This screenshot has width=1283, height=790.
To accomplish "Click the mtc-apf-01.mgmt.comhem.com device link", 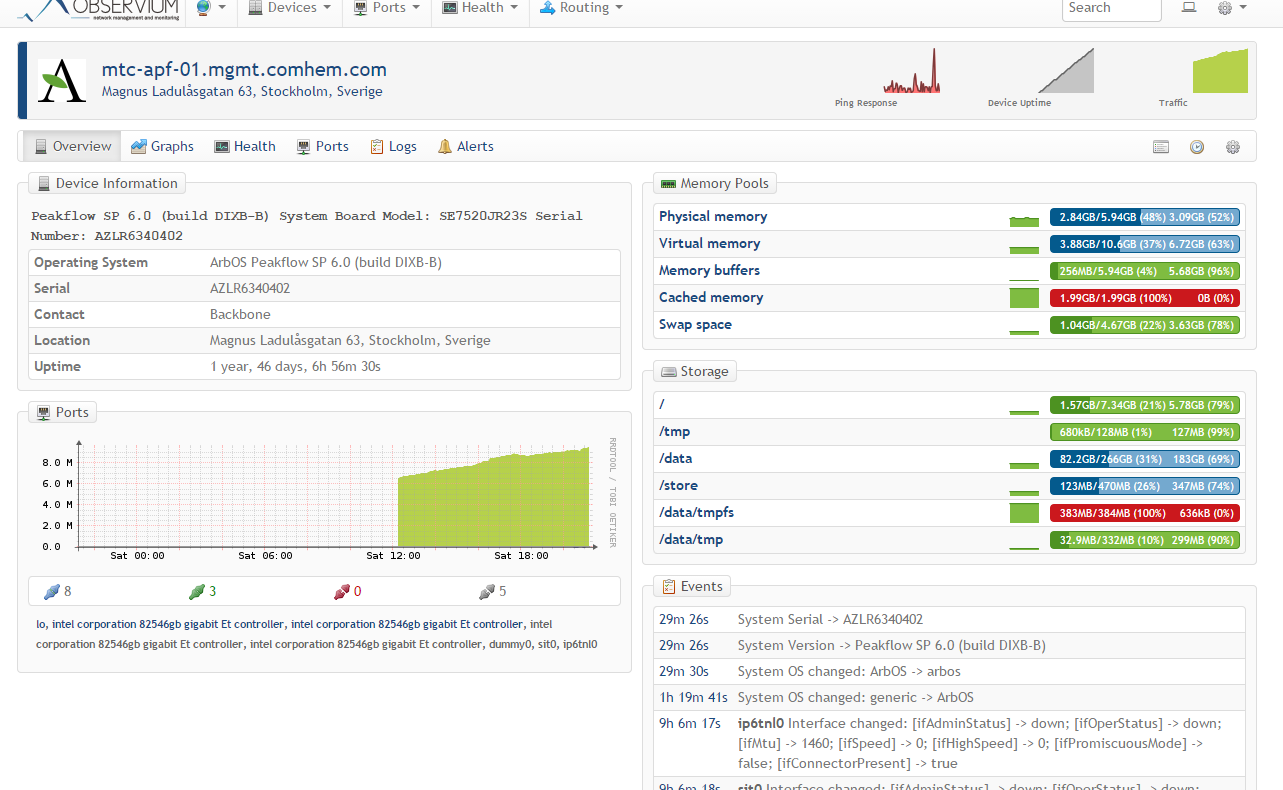I will pos(244,70).
